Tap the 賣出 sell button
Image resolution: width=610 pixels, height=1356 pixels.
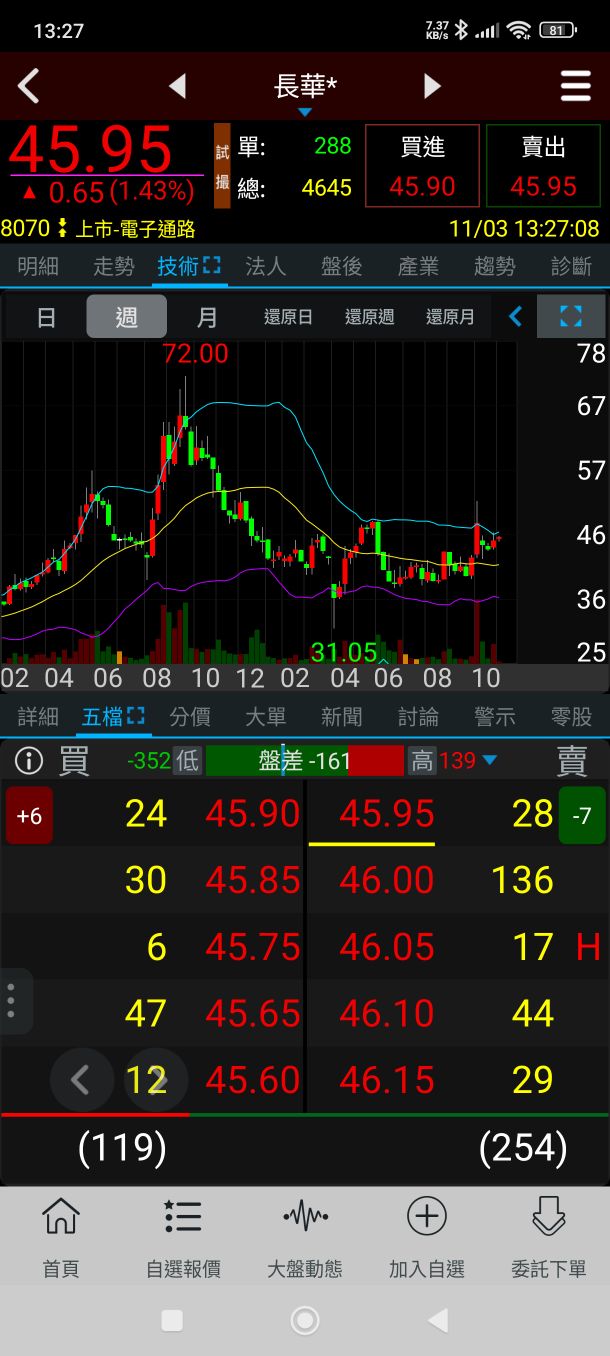(544, 166)
